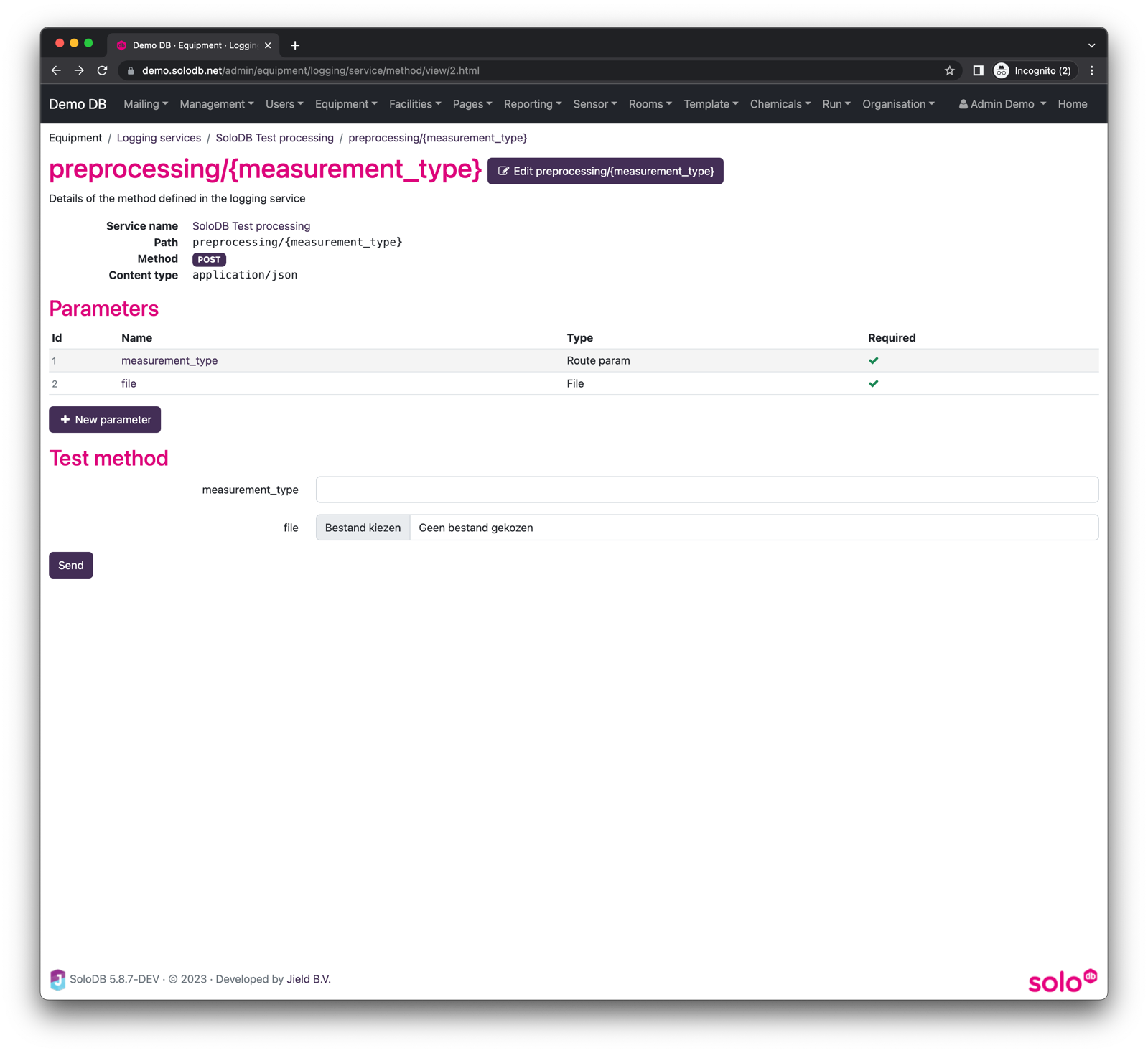Open the Admin Demo user menu
This screenshot has width=1148, height=1053.
(x=1002, y=104)
